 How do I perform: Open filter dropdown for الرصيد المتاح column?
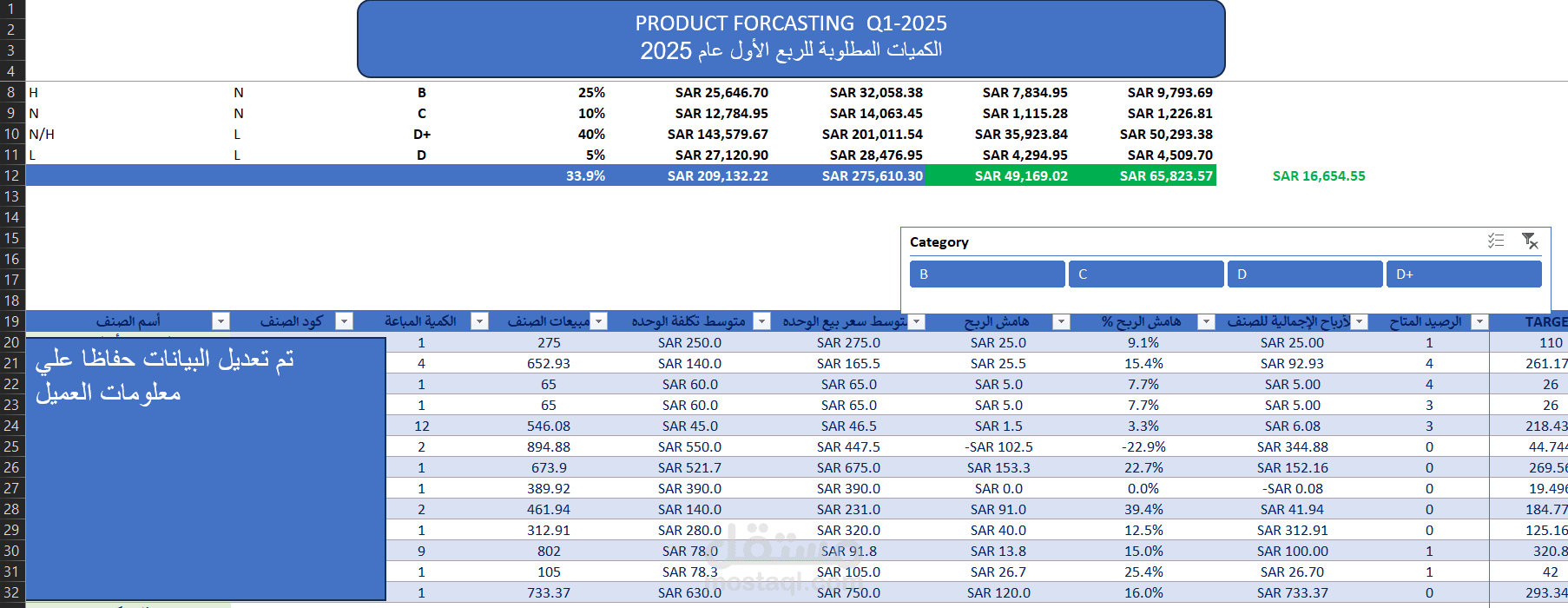click(x=1480, y=321)
